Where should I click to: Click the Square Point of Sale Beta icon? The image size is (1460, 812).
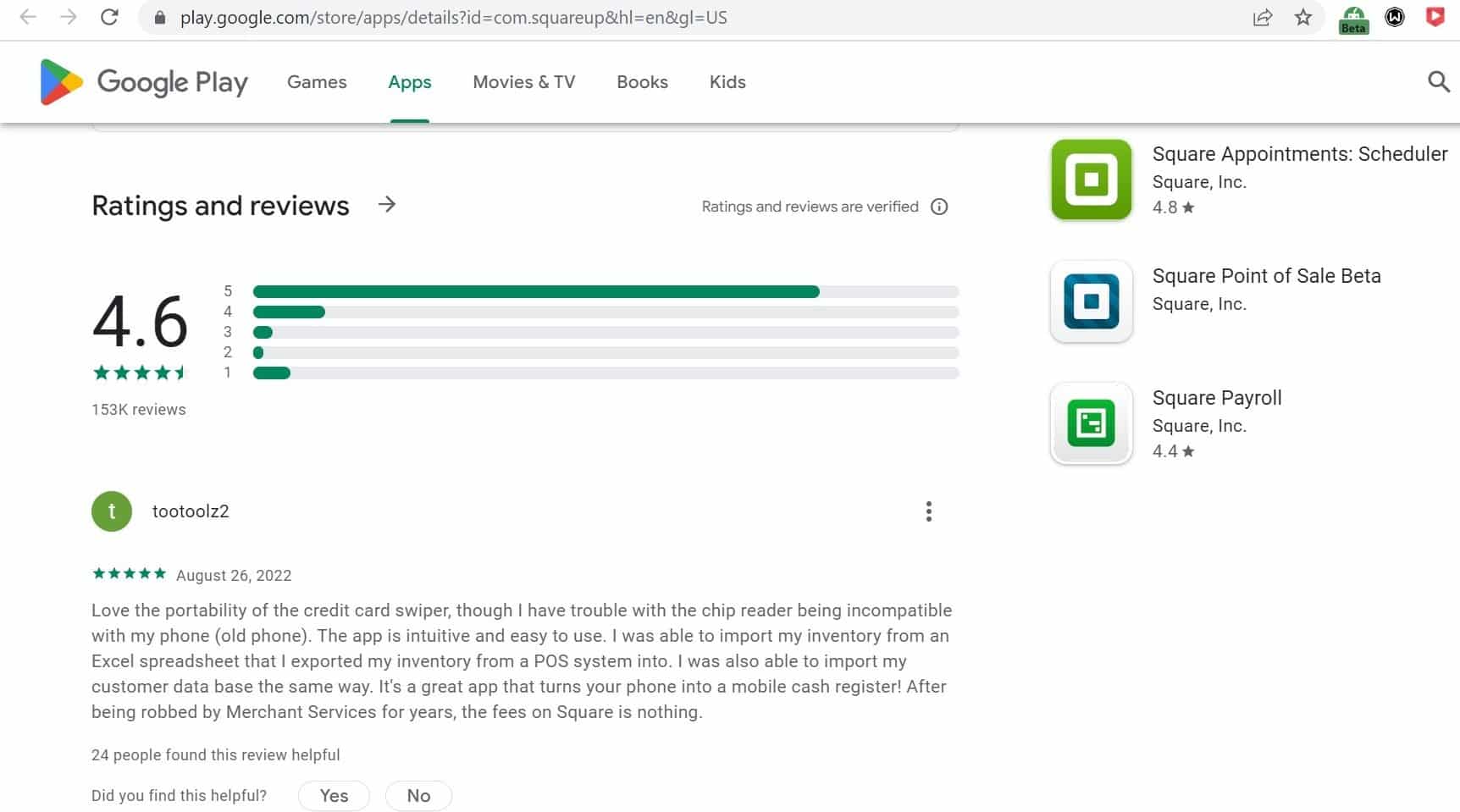click(1092, 301)
